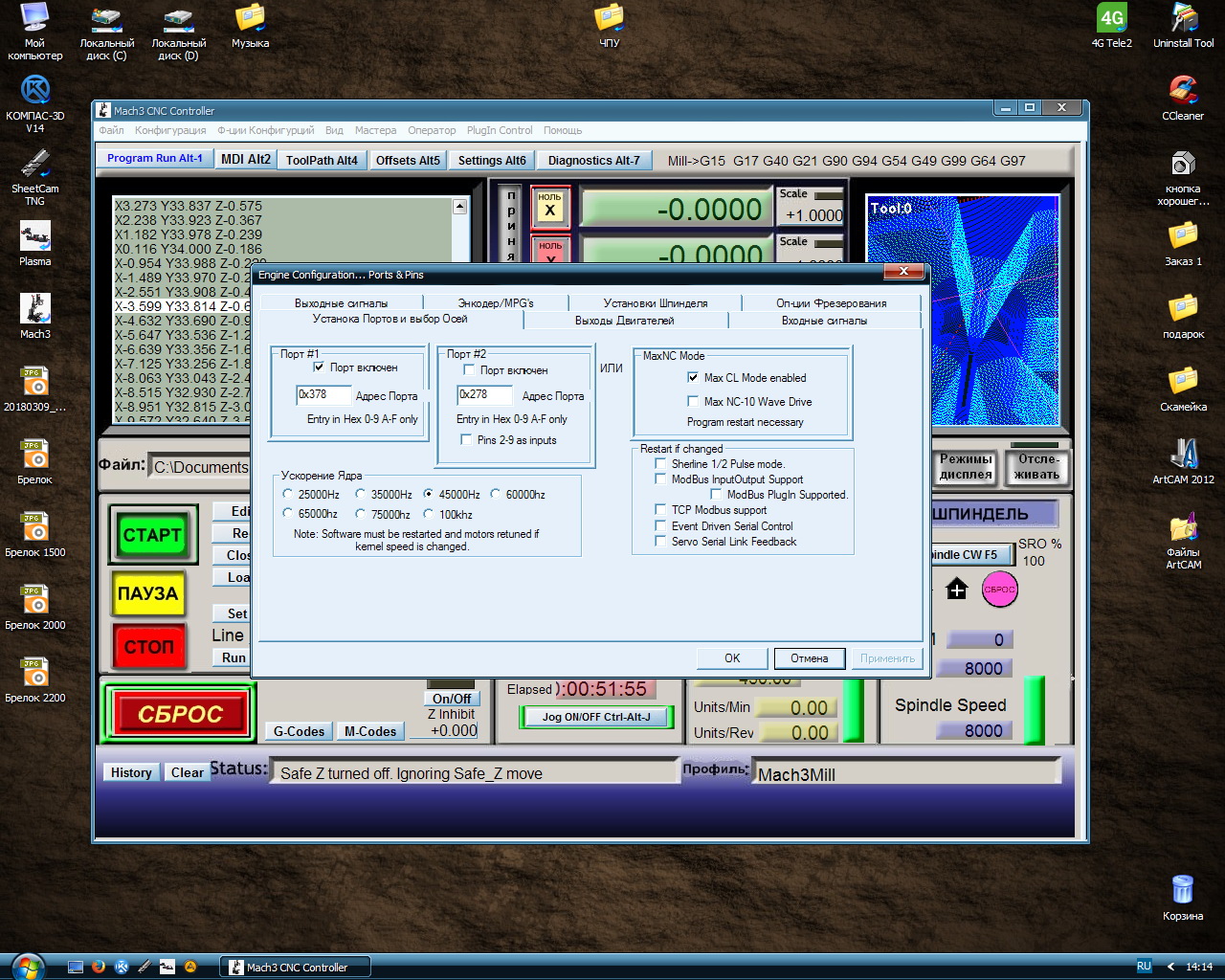Click the green СТАРТ button
This screenshot has height=980, width=1225.
[152, 535]
